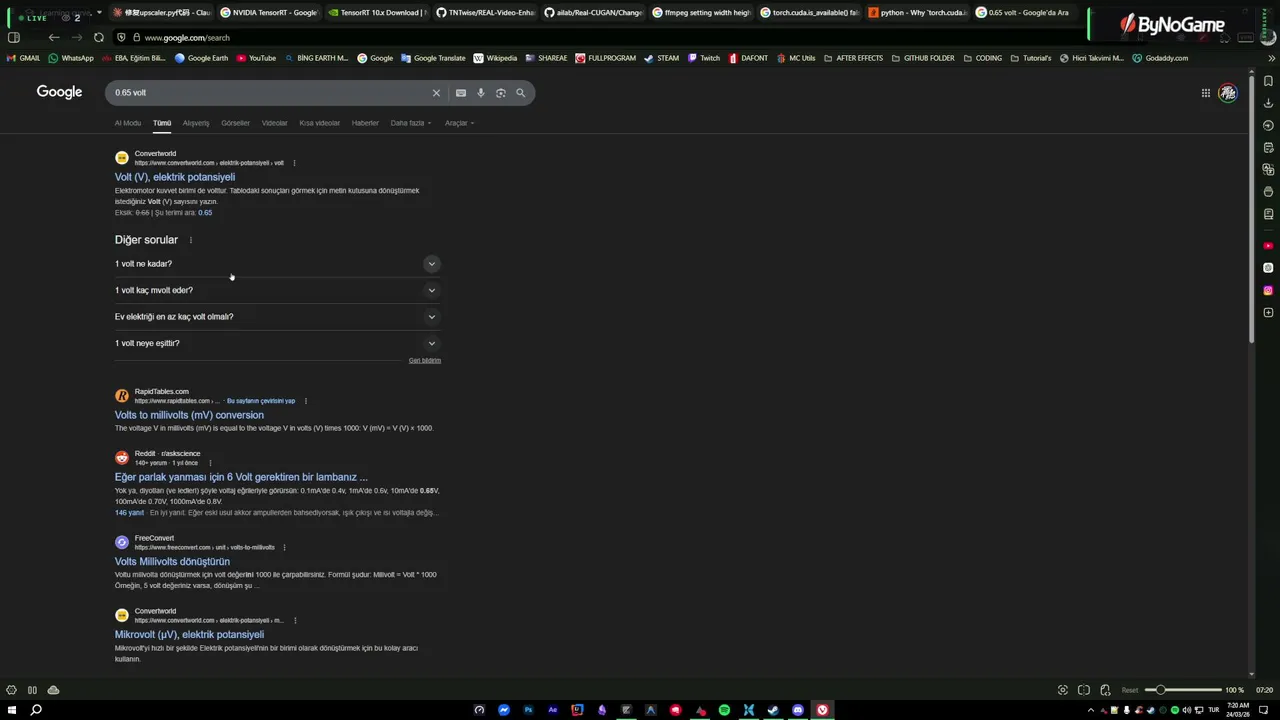
Task: Open the 'Daha fazla' dropdown
Action: [x=411, y=123]
